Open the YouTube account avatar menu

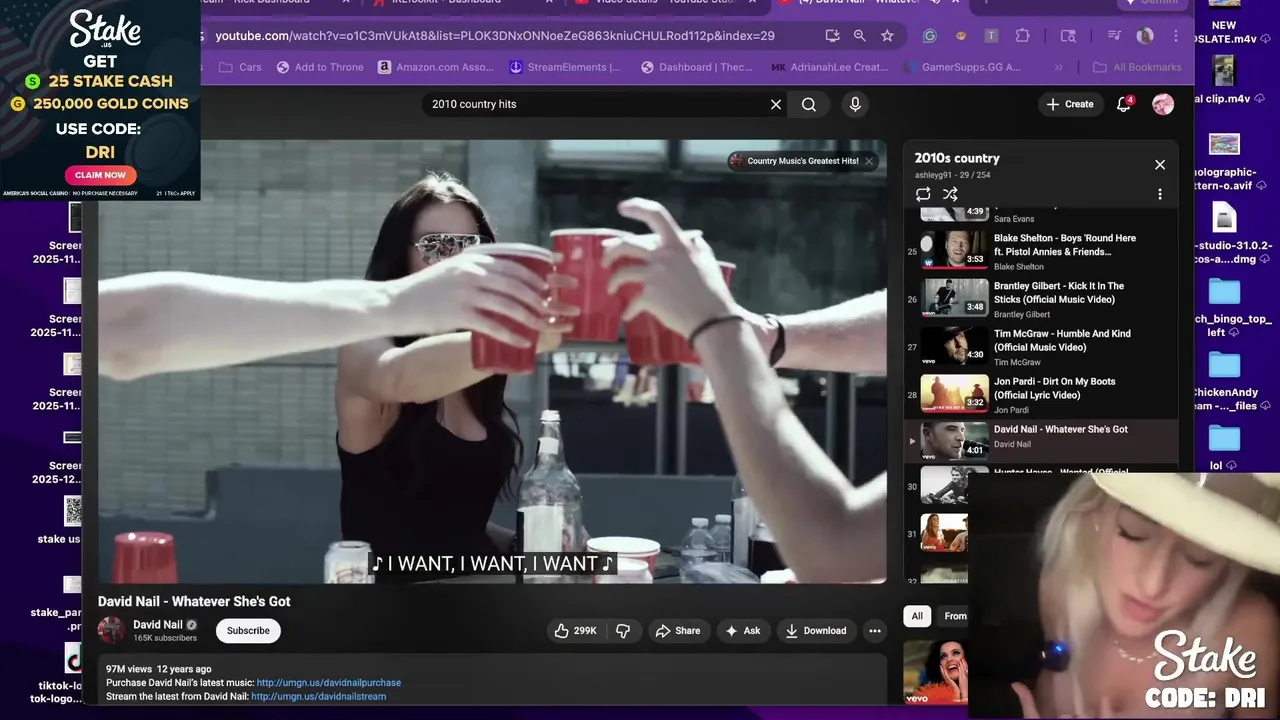click(x=1163, y=104)
